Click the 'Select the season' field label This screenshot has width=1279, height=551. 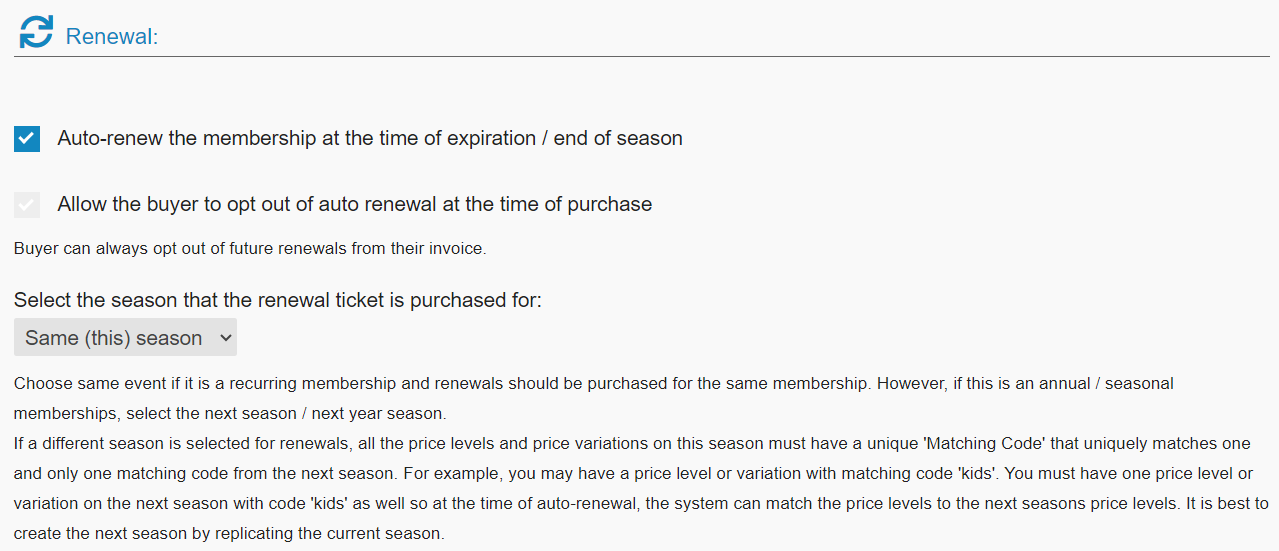[x=277, y=300]
